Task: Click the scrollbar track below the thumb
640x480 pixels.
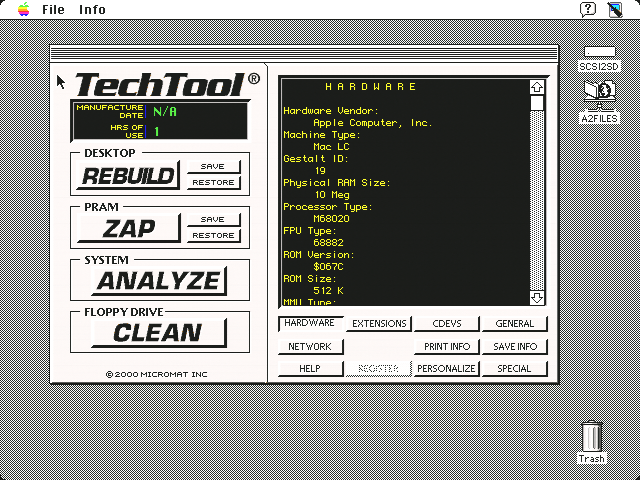Action: (x=537, y=200)
